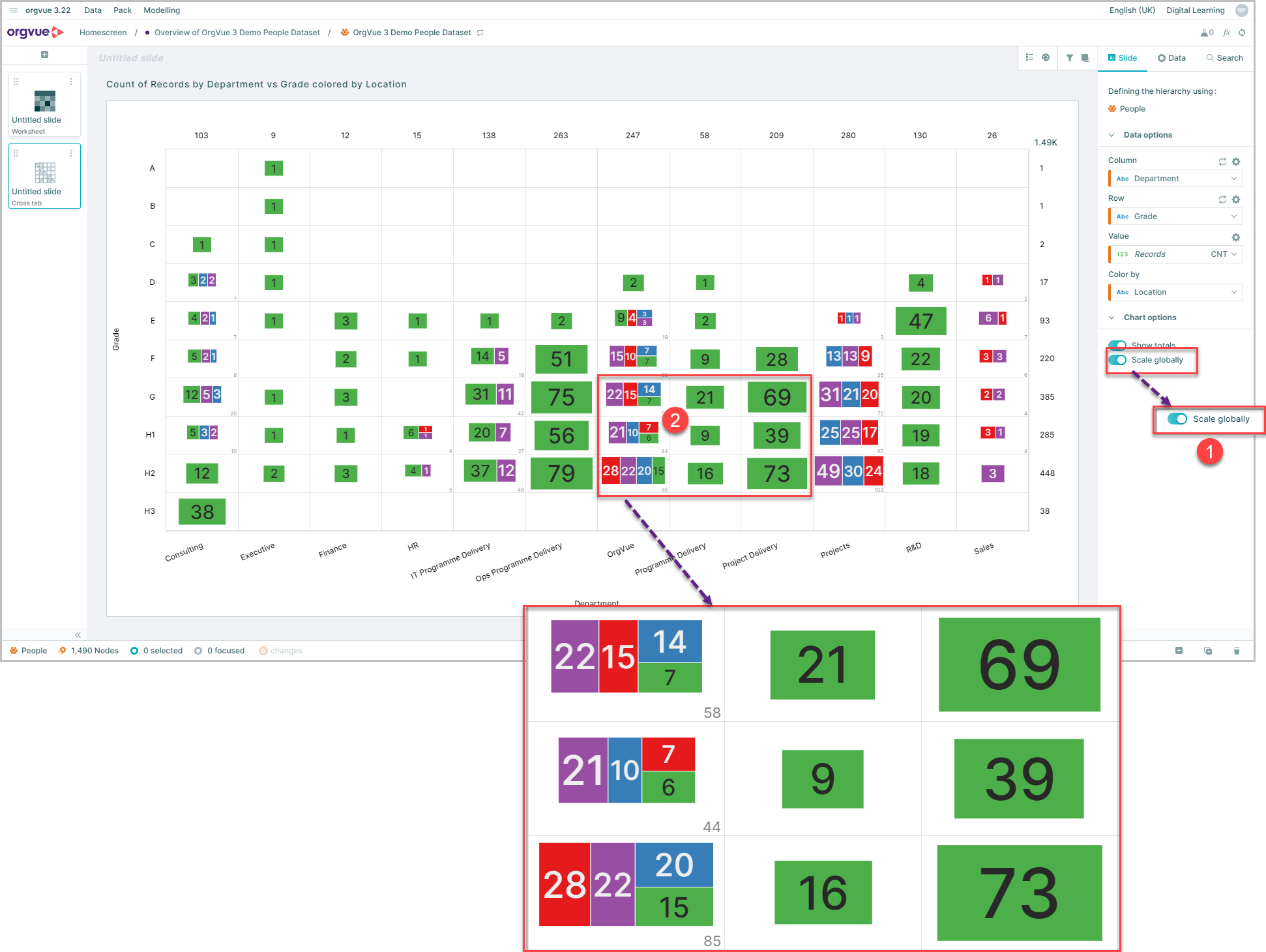Swap the Row dimension using arrows icon
This screenshot has width=1266, height=952.
point(1222,200)
